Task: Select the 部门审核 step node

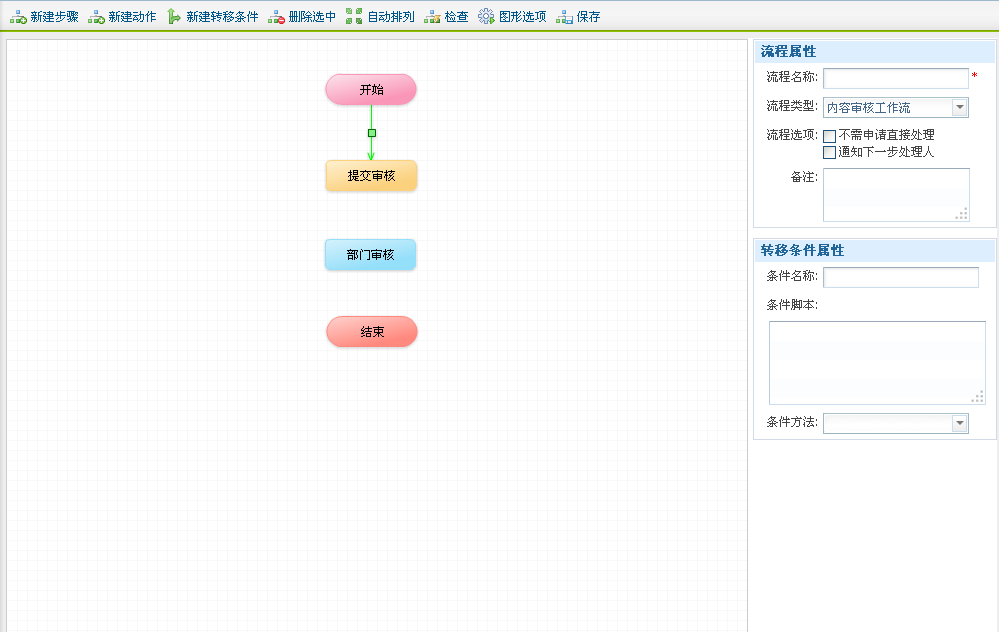Action: (x=370, y=255)
